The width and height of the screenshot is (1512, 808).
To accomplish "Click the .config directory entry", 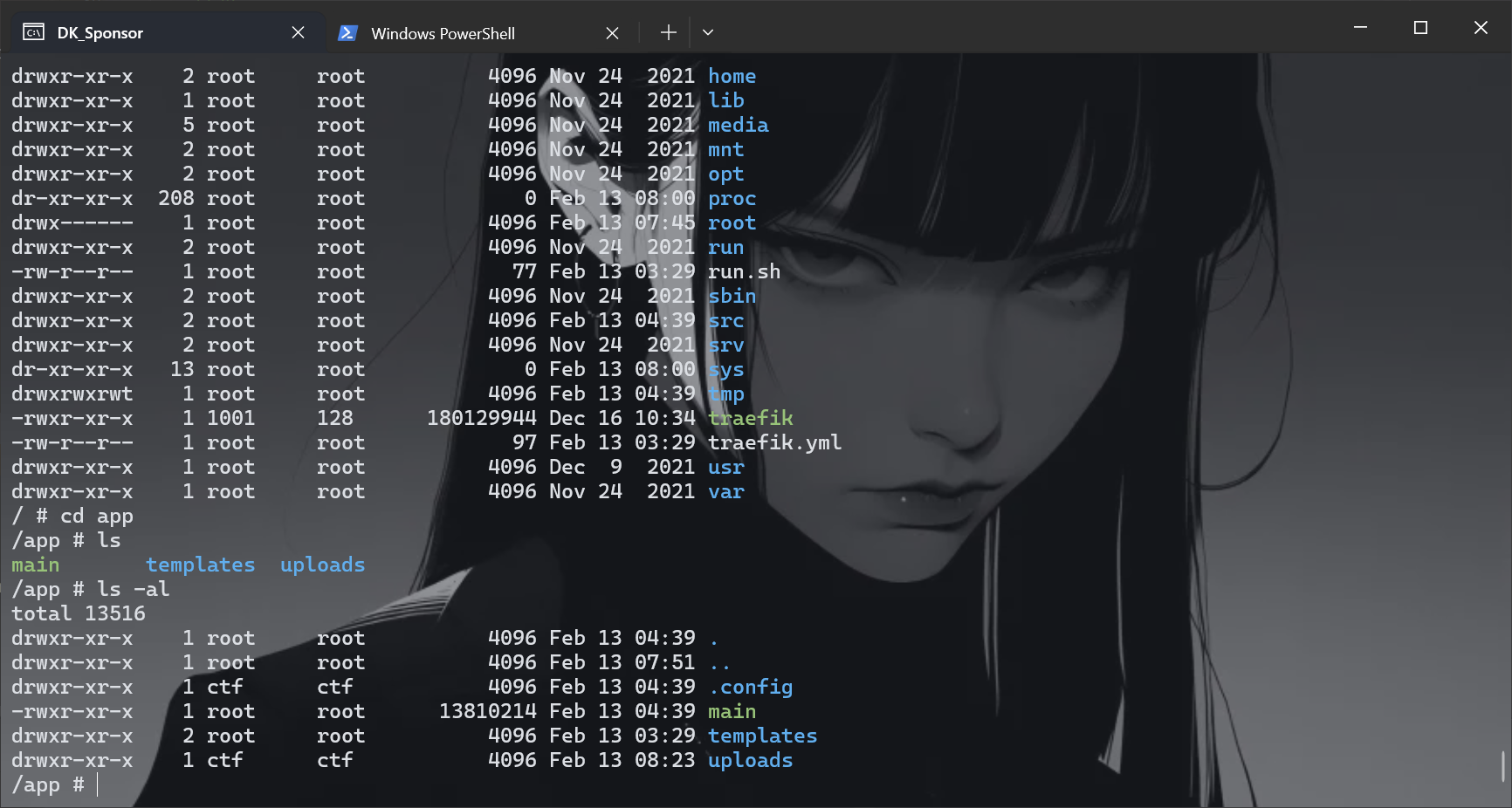I will (750, 688).
